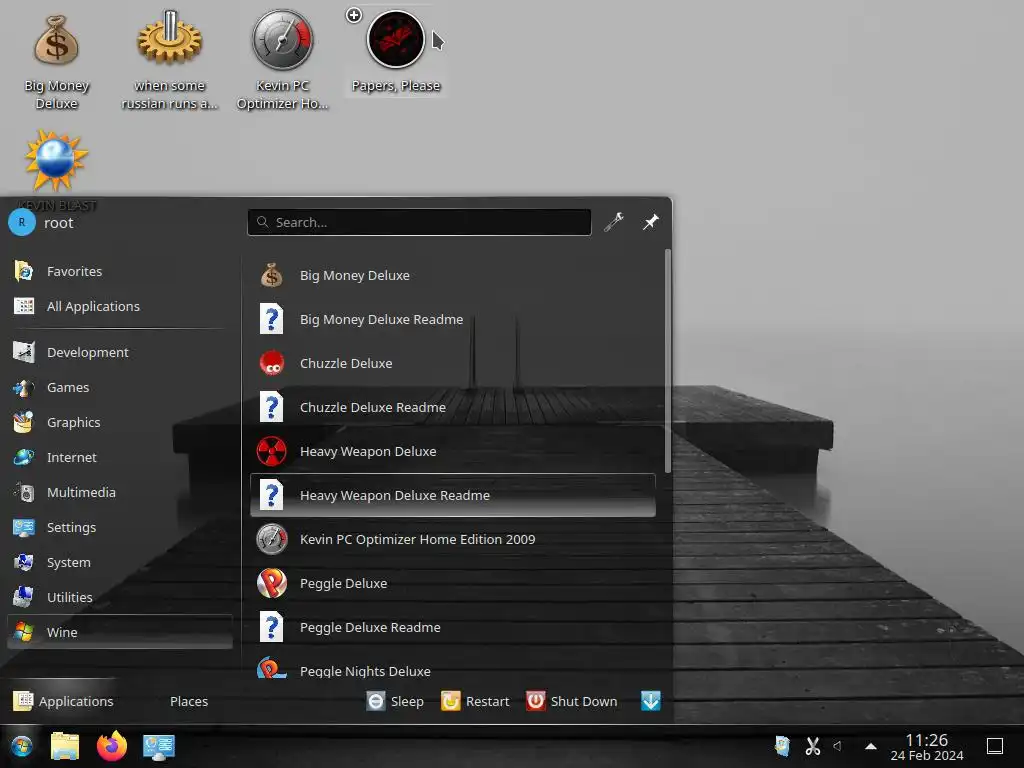
Task: Click the application list scrollbar
Action: [667, 360]
